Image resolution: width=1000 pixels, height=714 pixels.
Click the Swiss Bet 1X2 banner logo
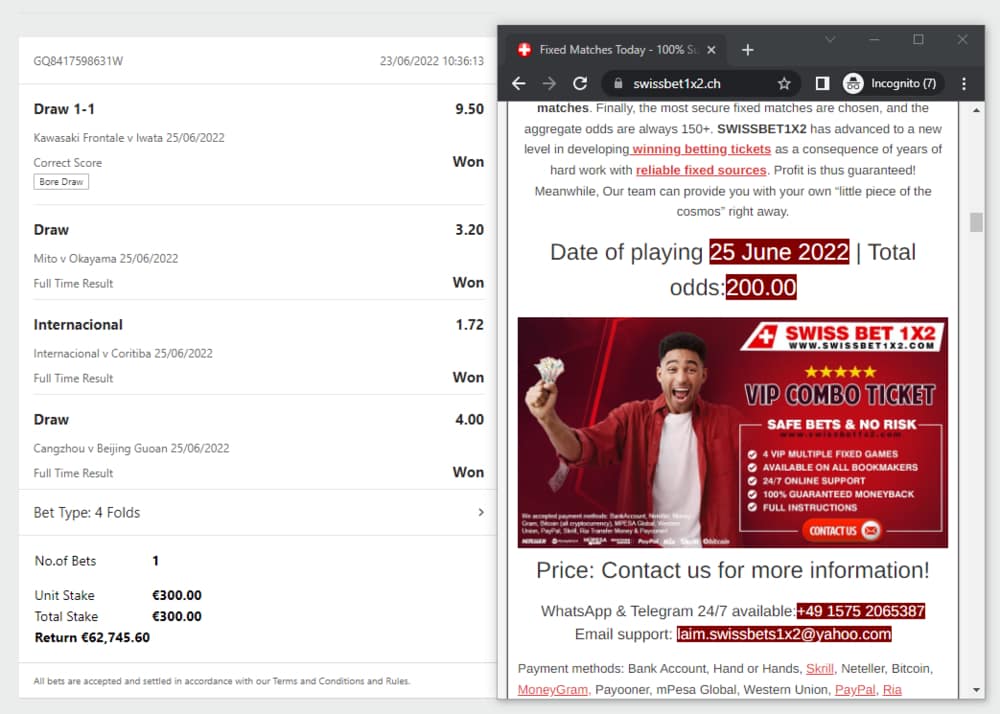tap(843, 336)
